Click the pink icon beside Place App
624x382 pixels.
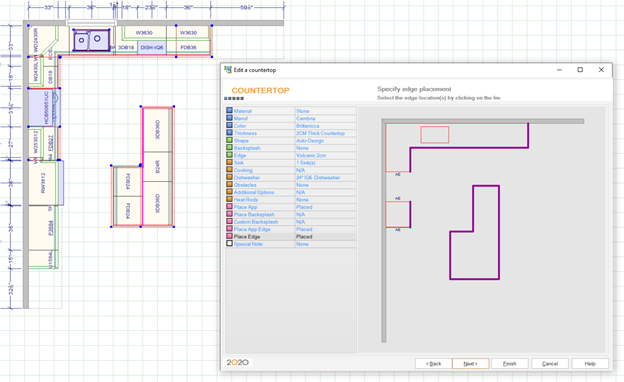(x=229, y=207)
